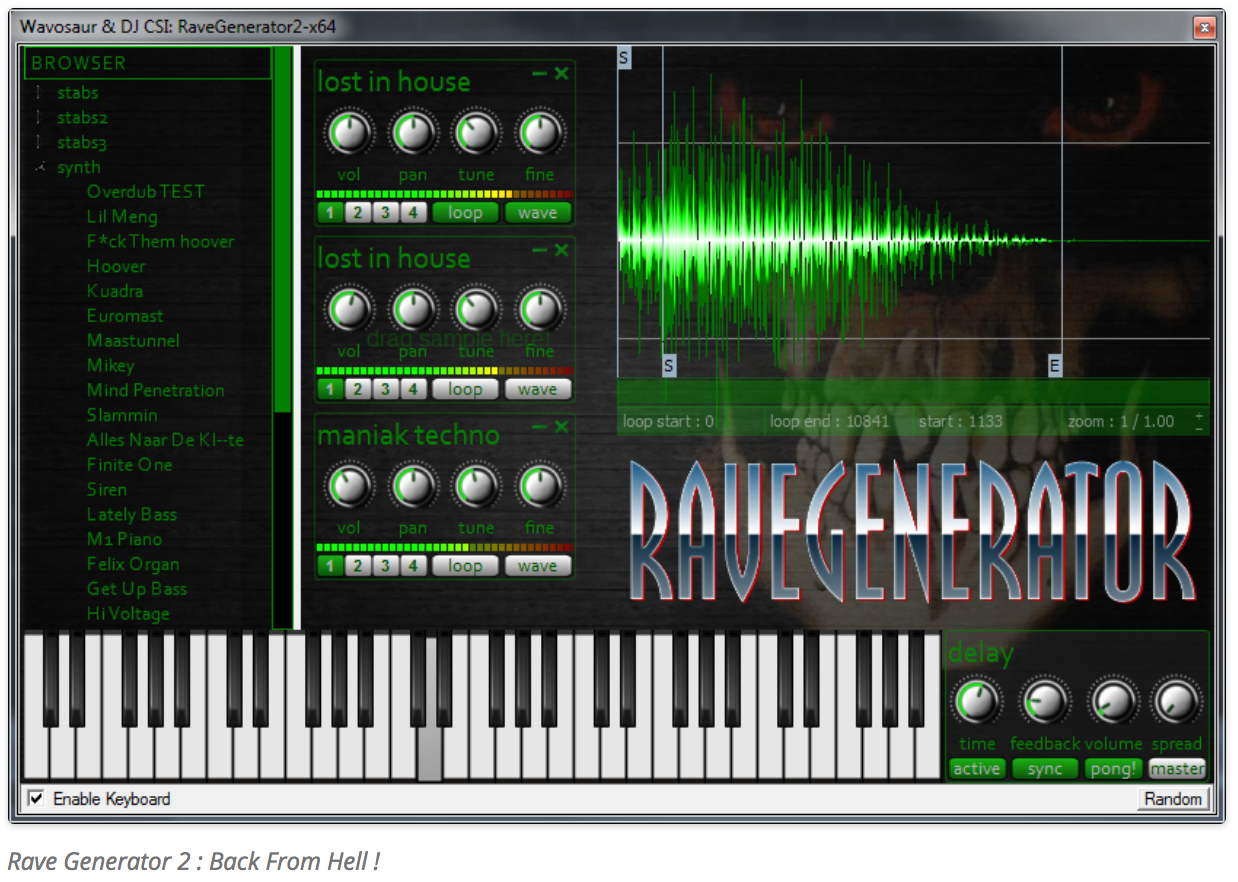The image size is (1238, 882).
Task: Load the Felix Organ preset
Action: (133, 564)
